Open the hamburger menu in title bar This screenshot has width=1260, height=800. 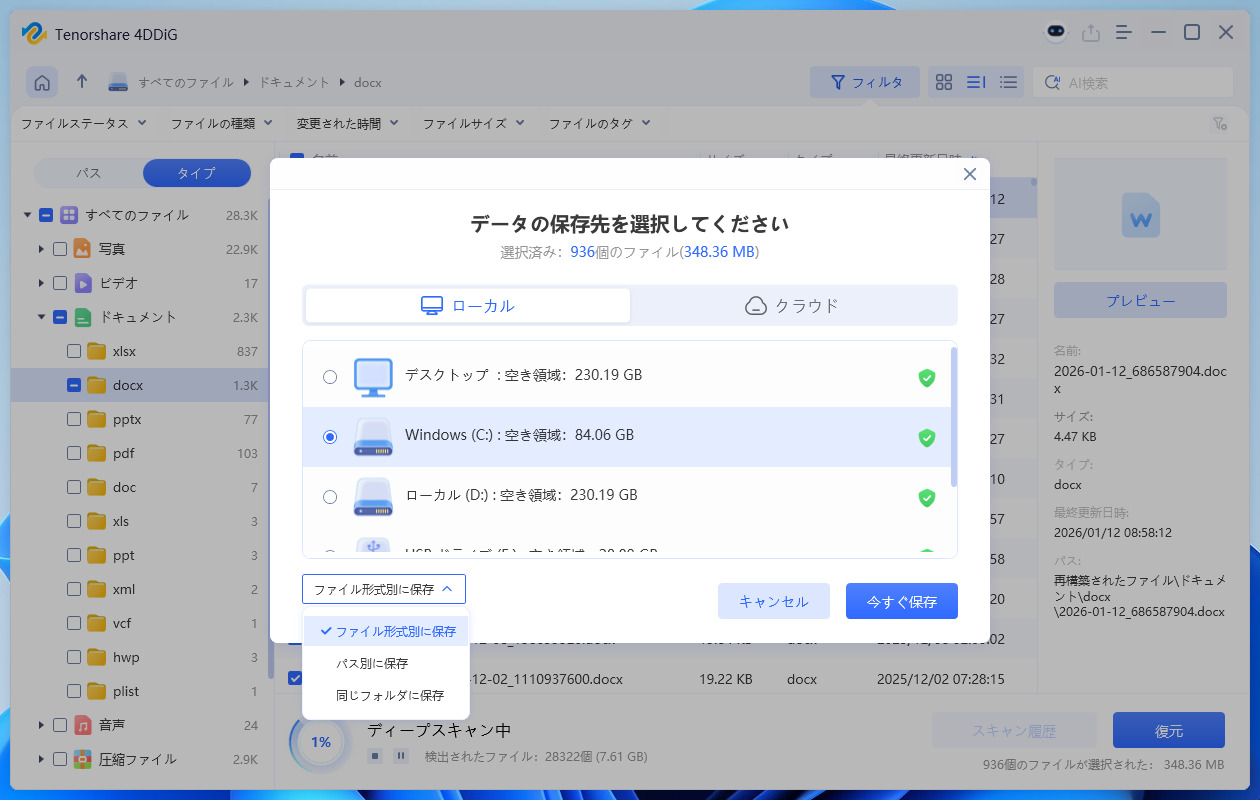coord(1124,33)
